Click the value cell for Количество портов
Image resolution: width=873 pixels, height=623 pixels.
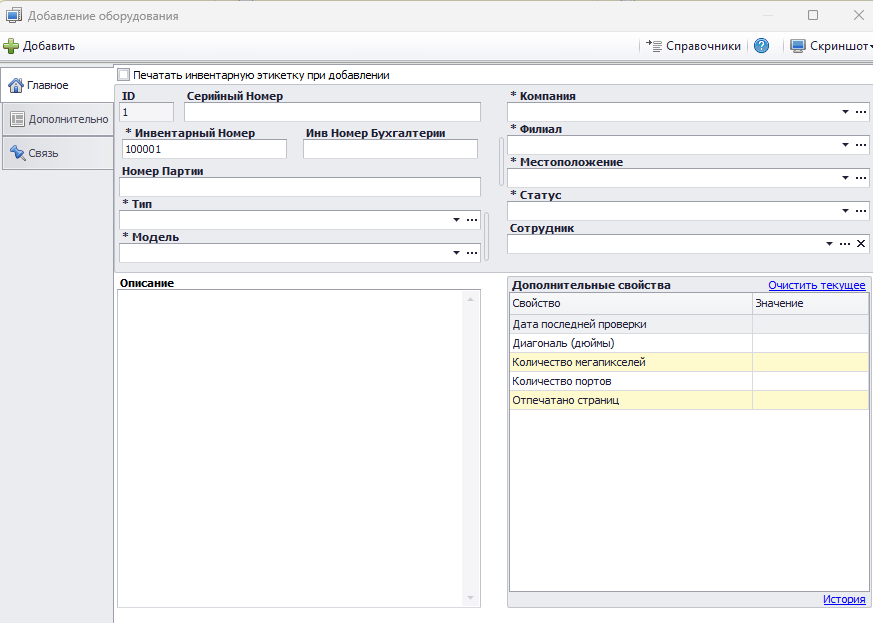[811, 381]
